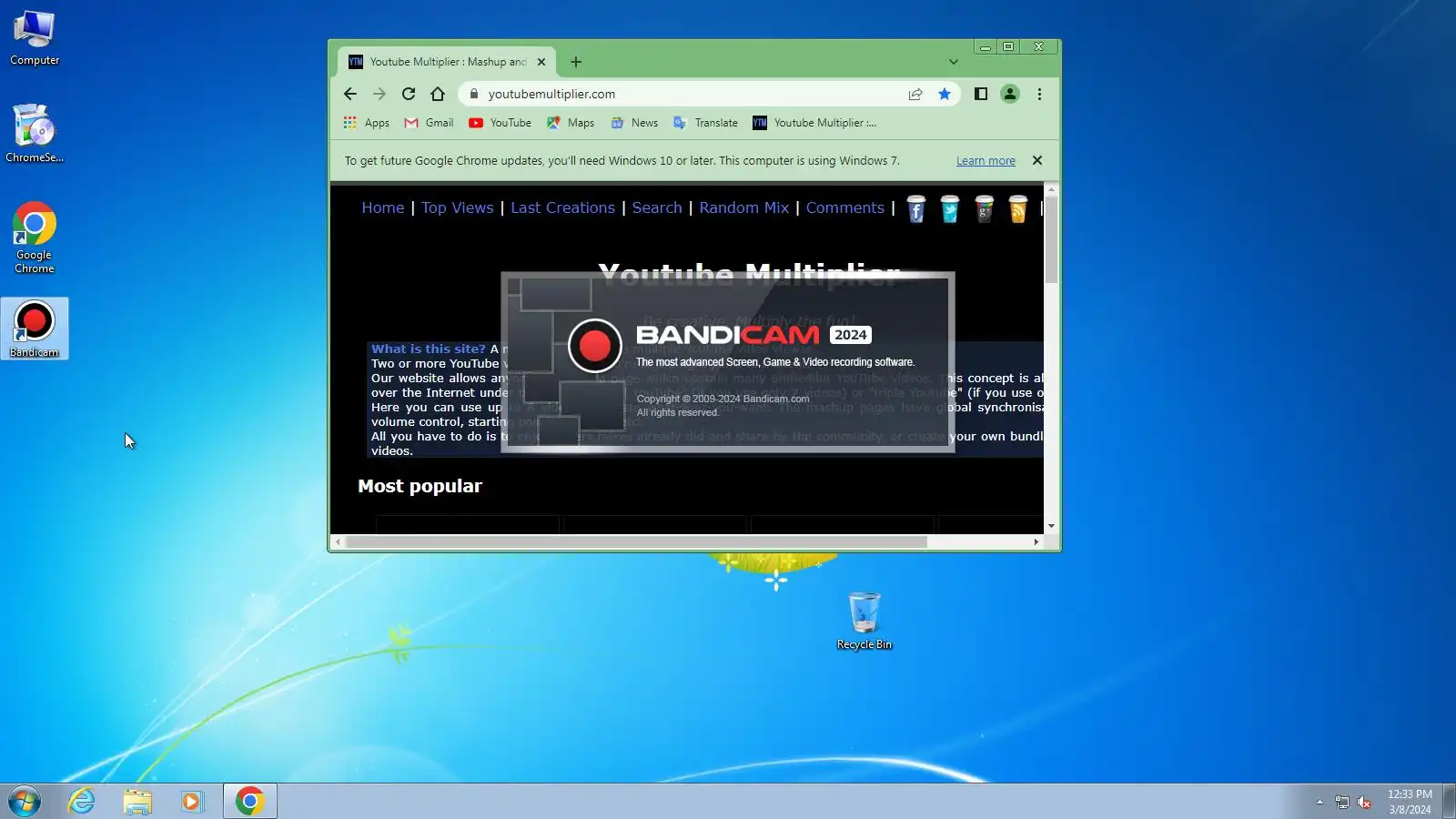
Task: Open the Windows Start menu
Action: [25, 801]
